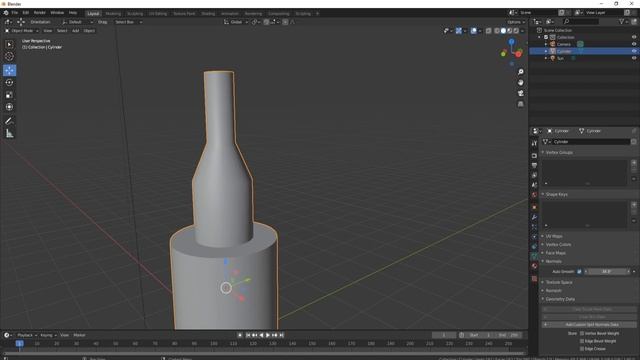Image resolution: width=640 pixels, height=360 pixels.
Task: Hide the Collection in outliner
Action: click(x=634, y=37)
